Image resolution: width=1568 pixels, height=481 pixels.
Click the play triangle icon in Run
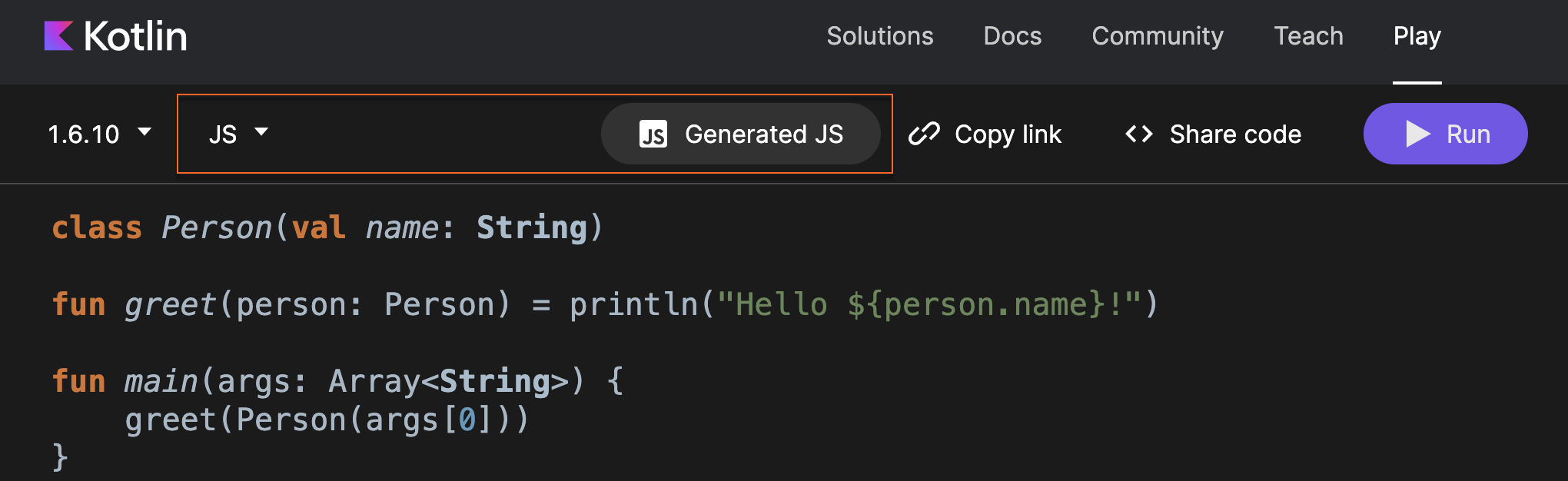(x=1417, y=134)
